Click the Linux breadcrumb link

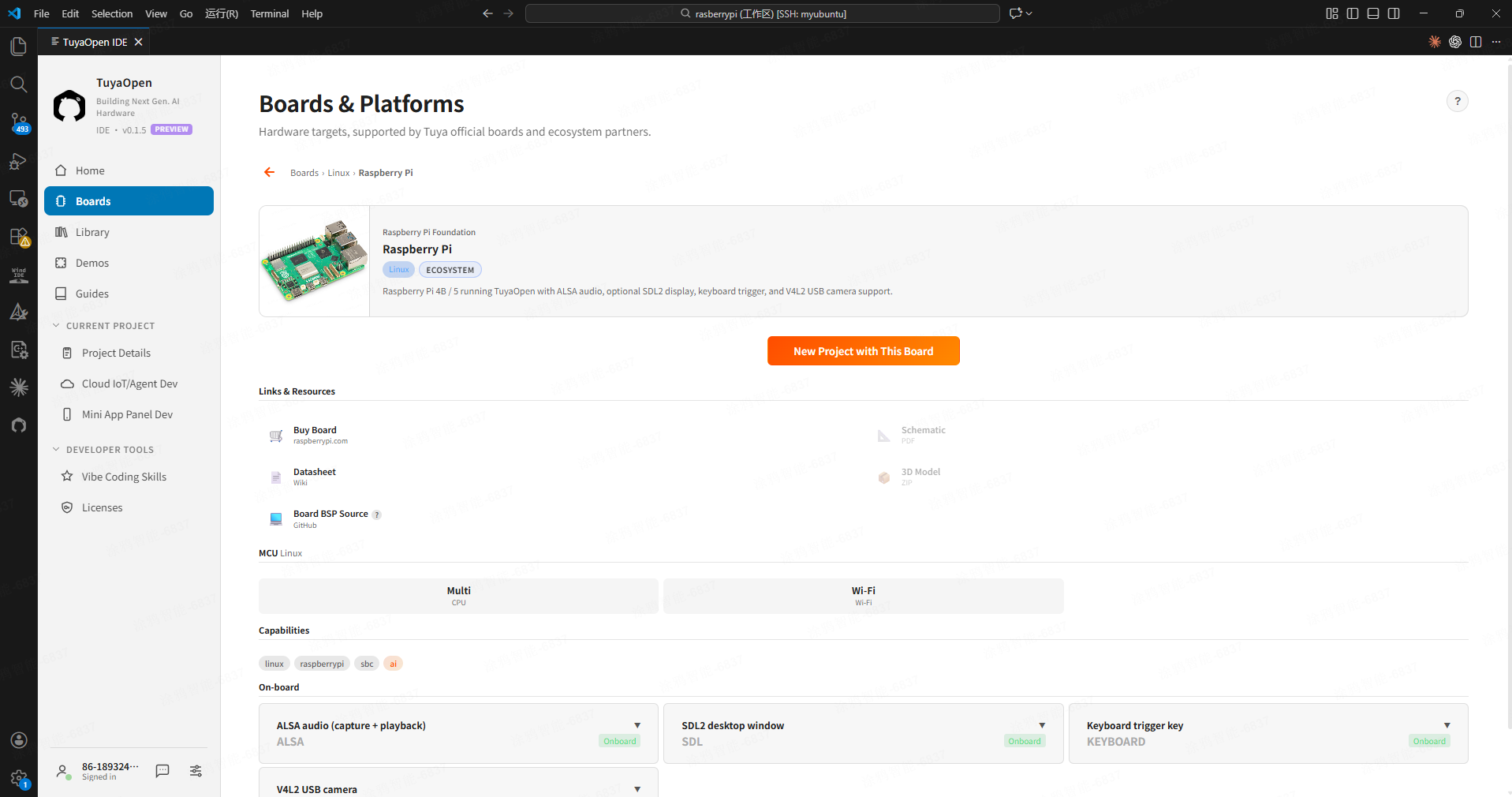coord(338,173)
